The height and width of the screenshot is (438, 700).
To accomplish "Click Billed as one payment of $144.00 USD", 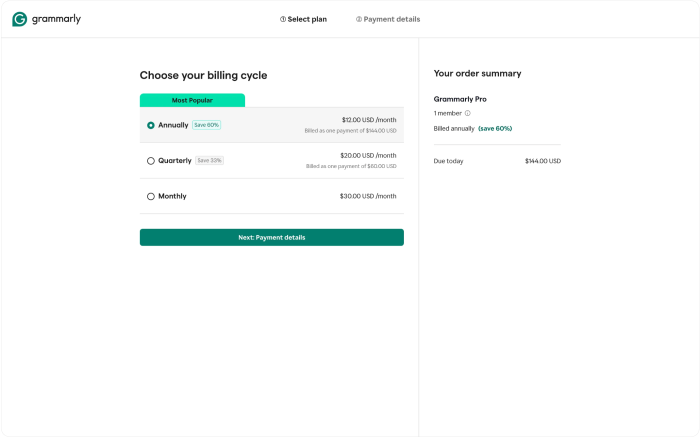I will [x=350, y=131].
